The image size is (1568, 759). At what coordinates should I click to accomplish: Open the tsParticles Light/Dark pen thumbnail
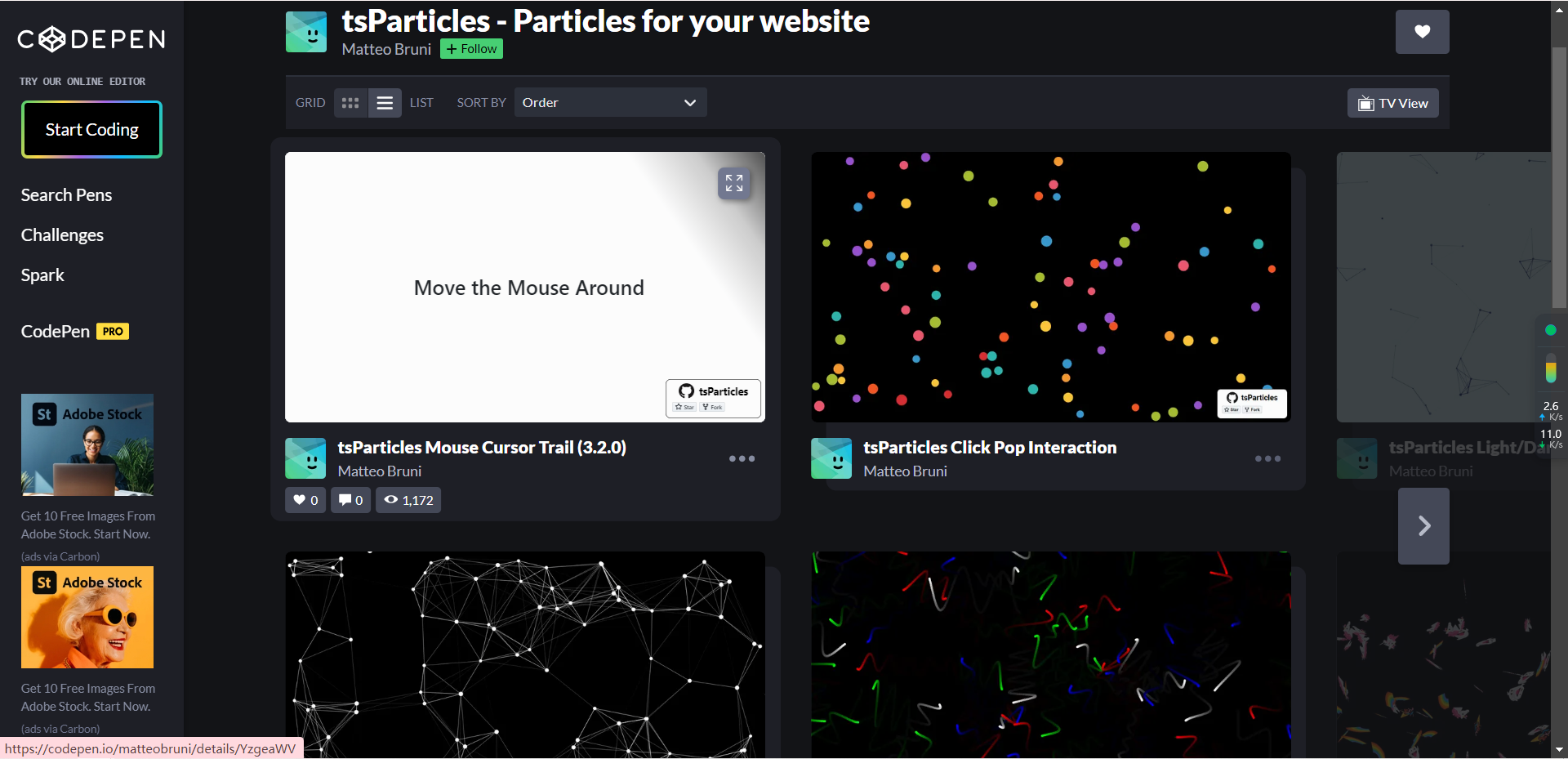[1443, 287]
